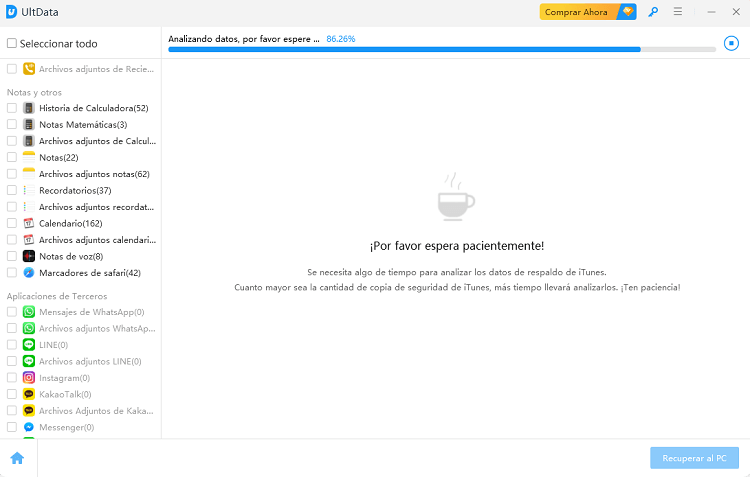Tick the Seleccionar todo checkbox
The height and width of the screenshot is (477, 750).
pos(11,44)
